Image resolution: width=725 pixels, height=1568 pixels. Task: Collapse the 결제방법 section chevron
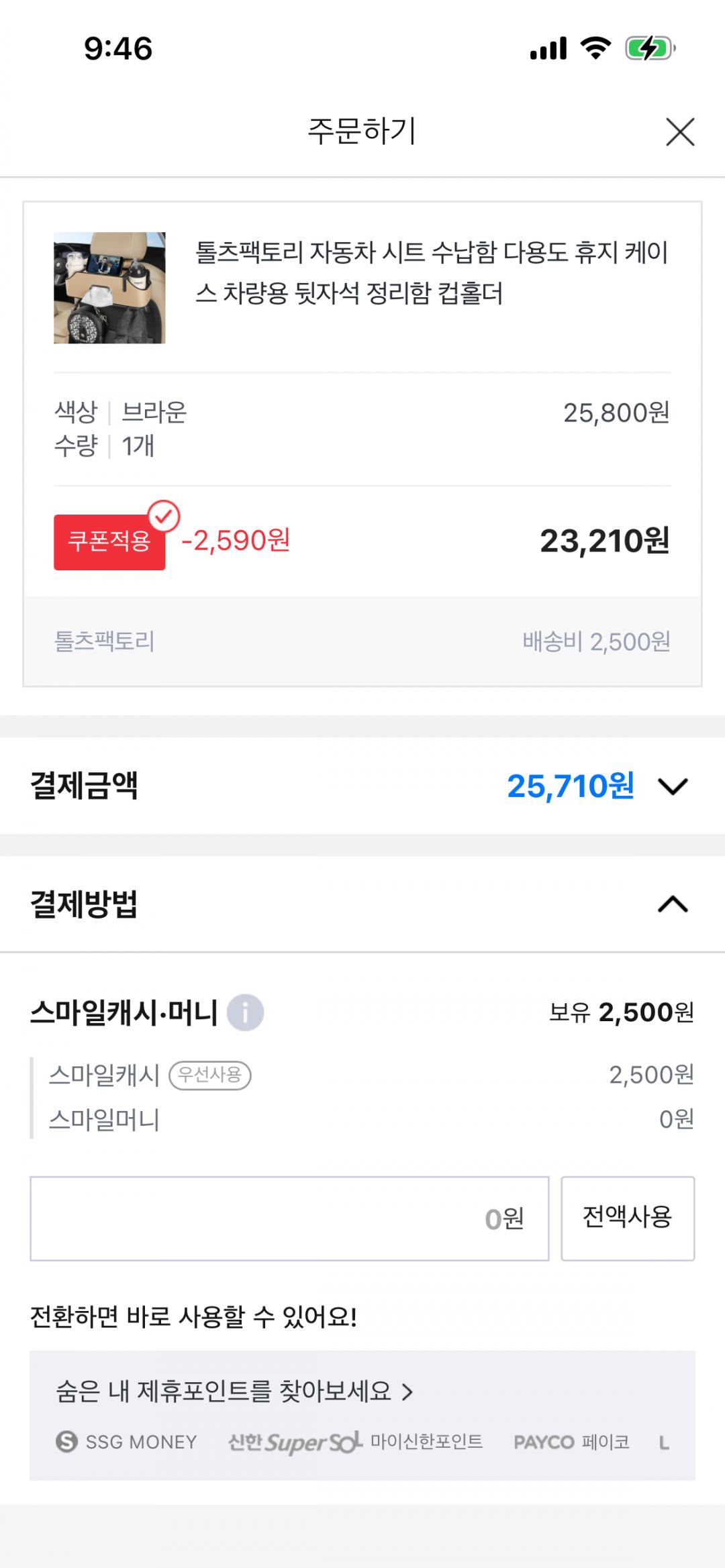(673, 904)
